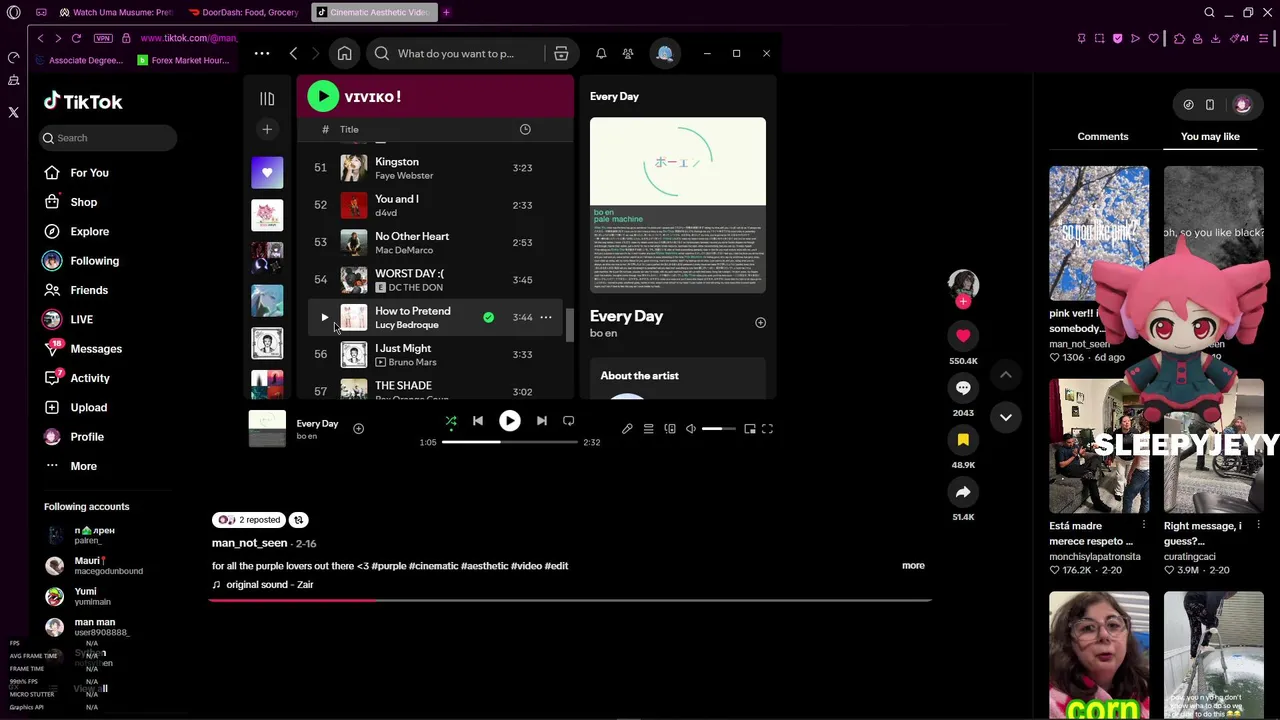
Task: Go to next TikTok video arrow
Action: (1006, 417)
